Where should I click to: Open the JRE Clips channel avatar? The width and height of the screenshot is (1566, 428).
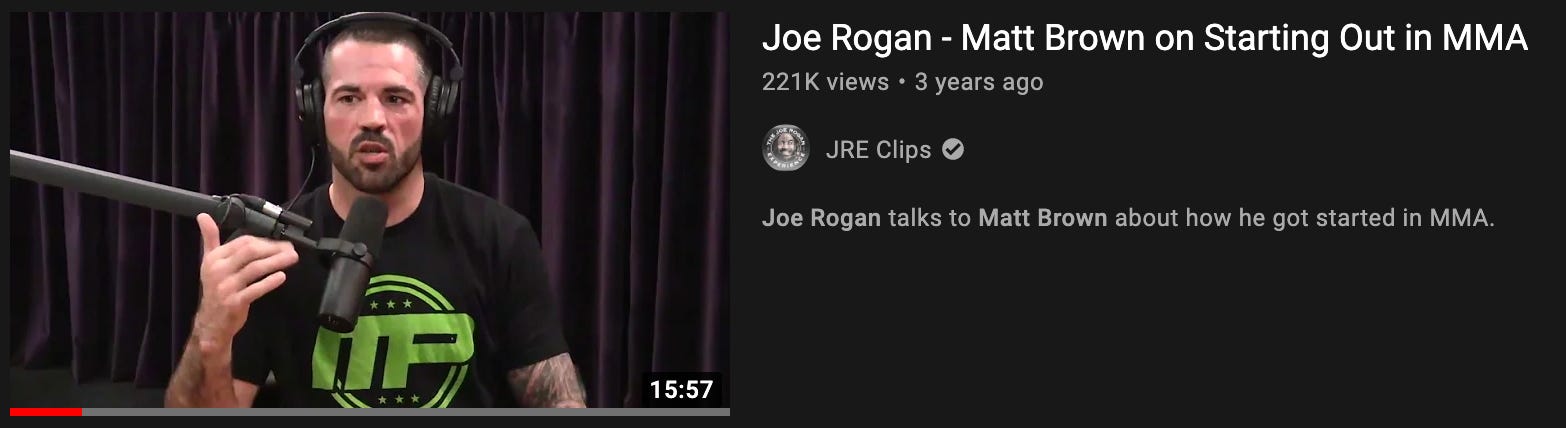point(785,148)
